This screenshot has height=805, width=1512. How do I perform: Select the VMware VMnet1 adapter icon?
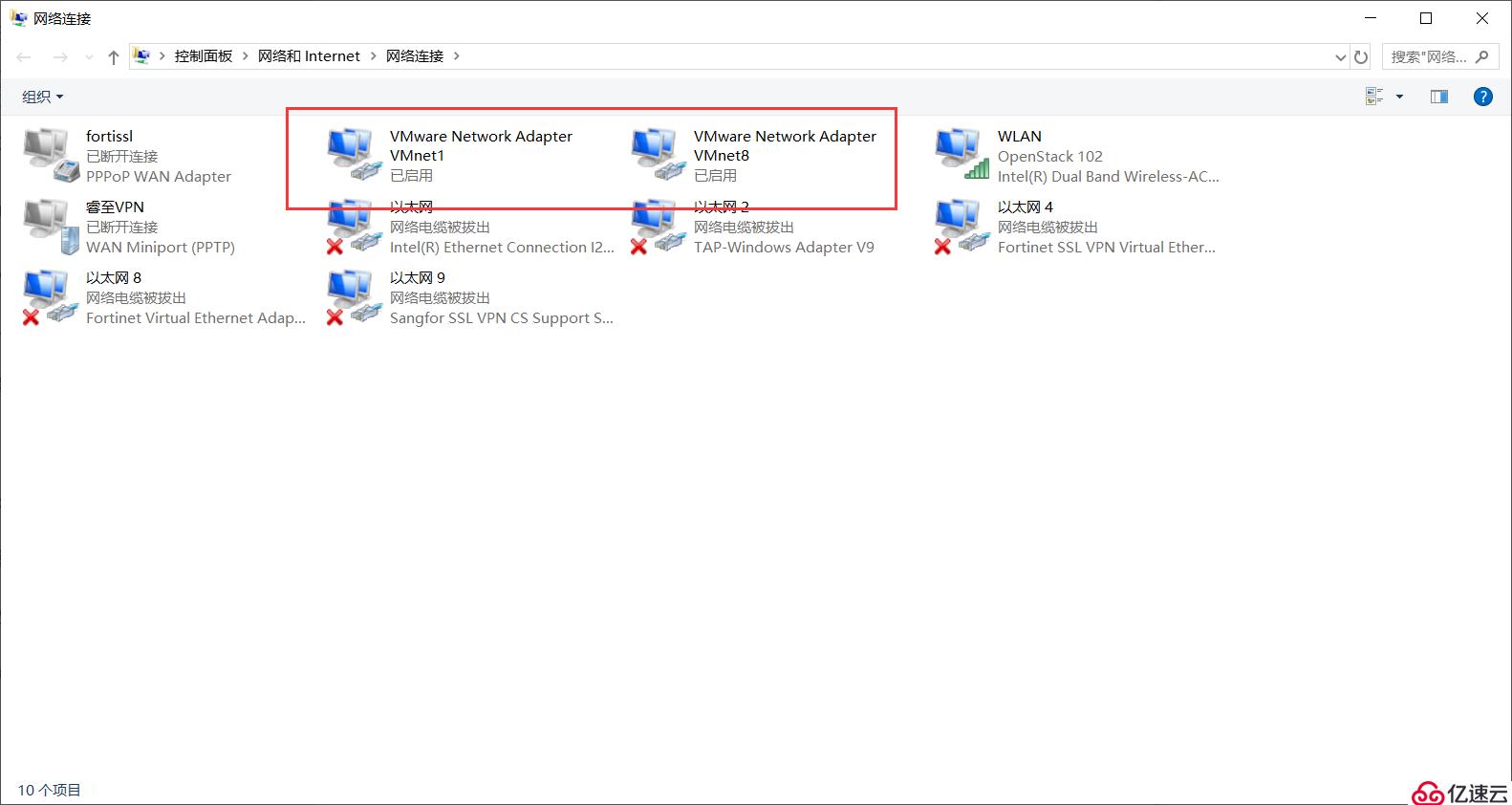tap(355, 155)
